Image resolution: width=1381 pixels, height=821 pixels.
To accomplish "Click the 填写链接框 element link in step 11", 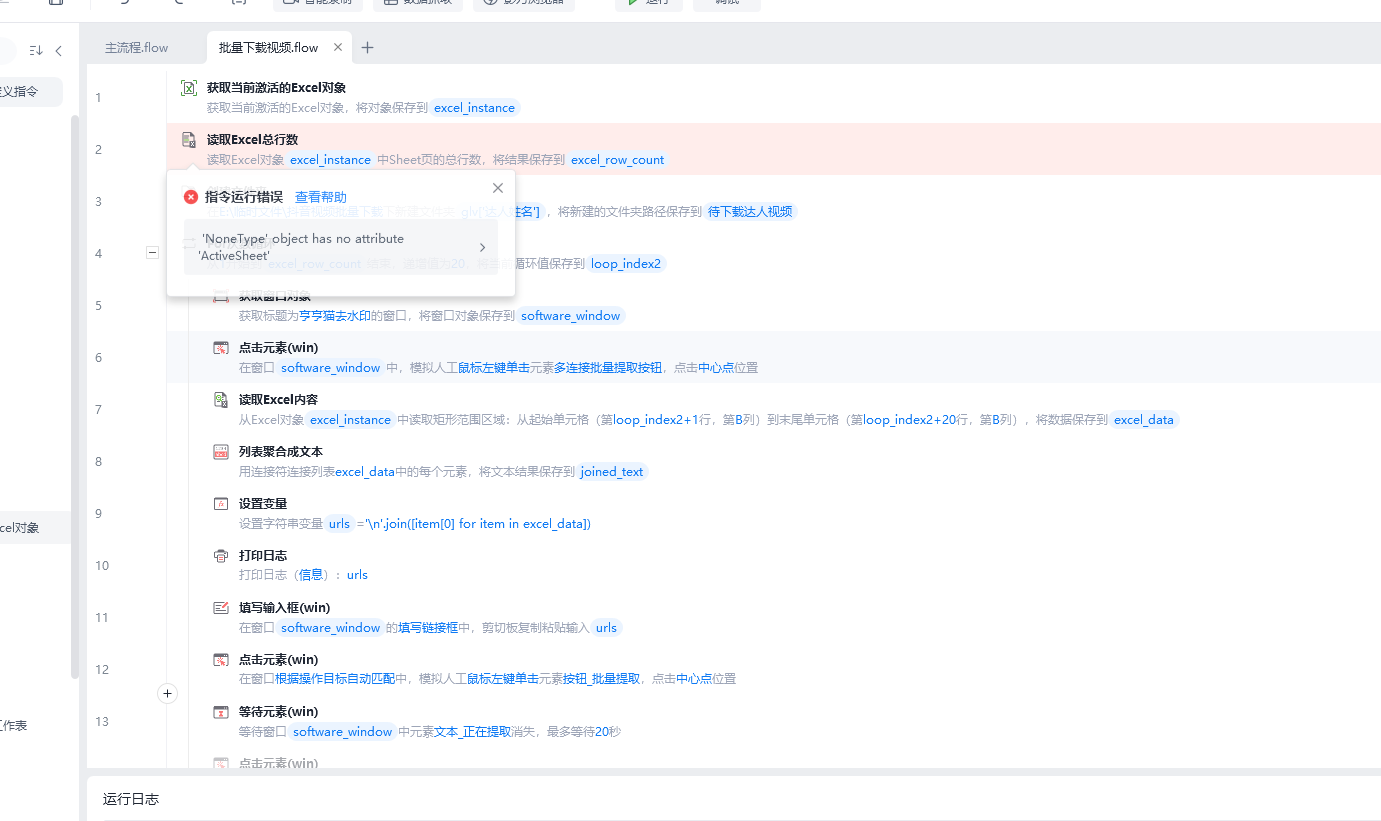I will coord(428,628).
